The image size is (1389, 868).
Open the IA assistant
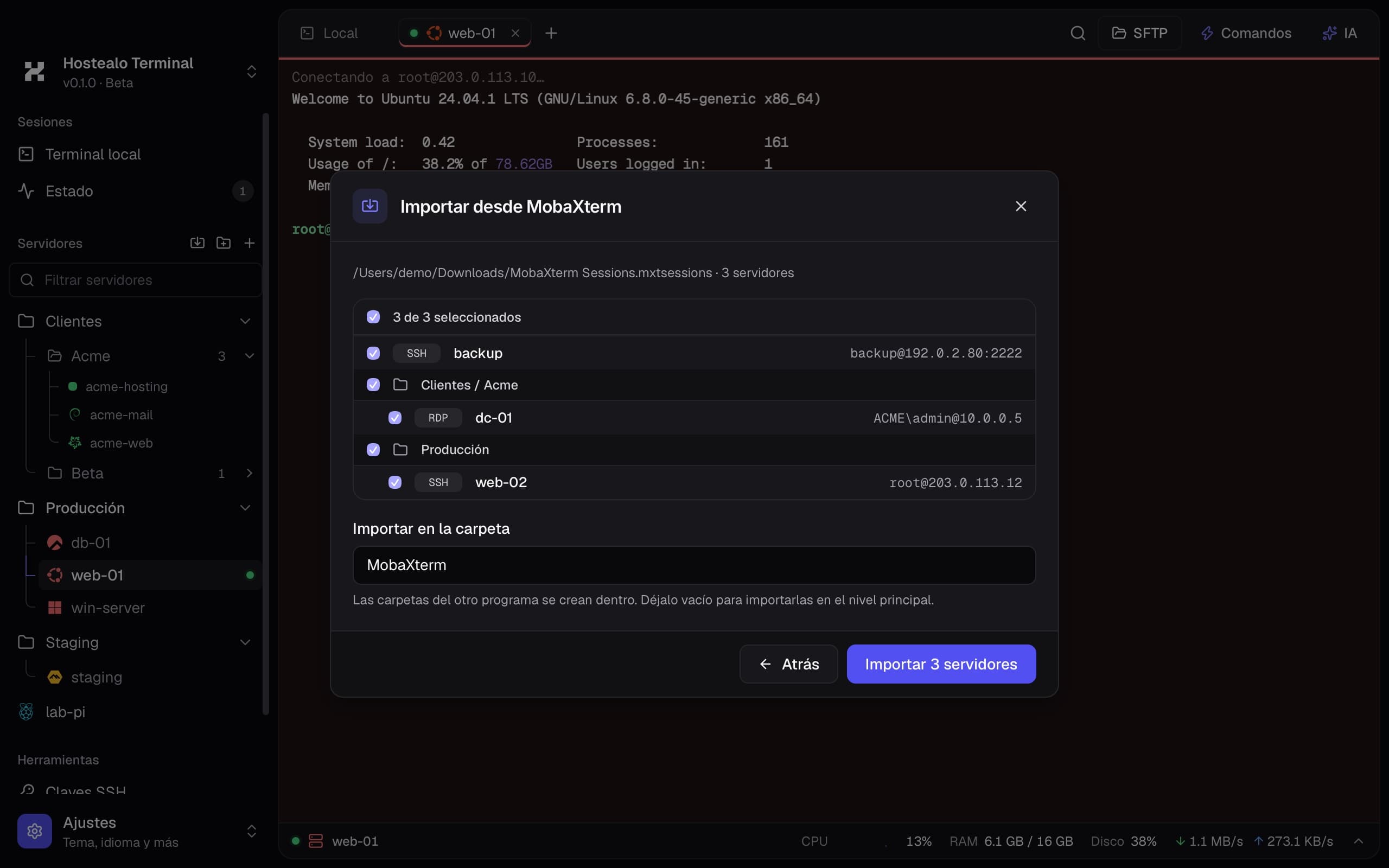(1340, 33)
